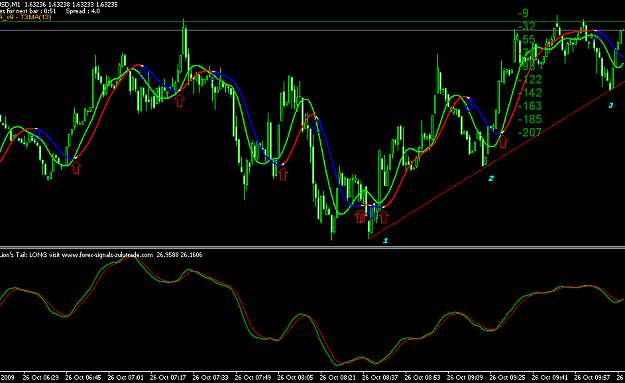Click the "26 Oct 07:17" time label
This screenshot has width=625, height=383.
[168, 377]
